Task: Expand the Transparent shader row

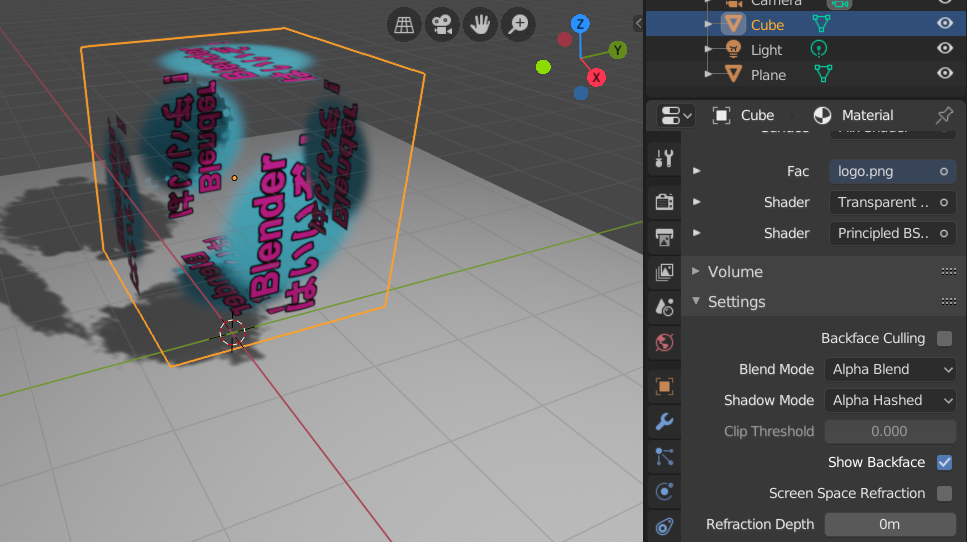Action: [x=697, y=202]
